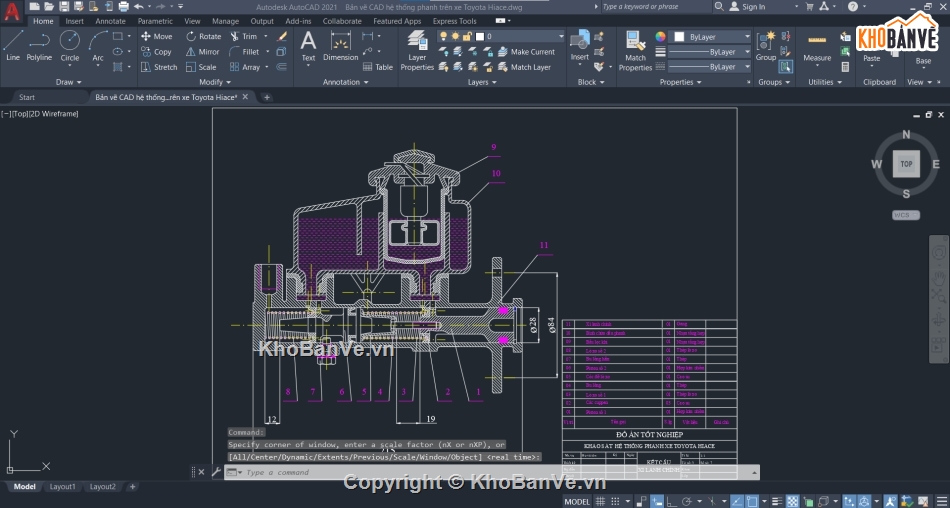Screen dimensions: 950x508
Task: Open the AutoCAD application menu logo
Action: tap(12, 11)
